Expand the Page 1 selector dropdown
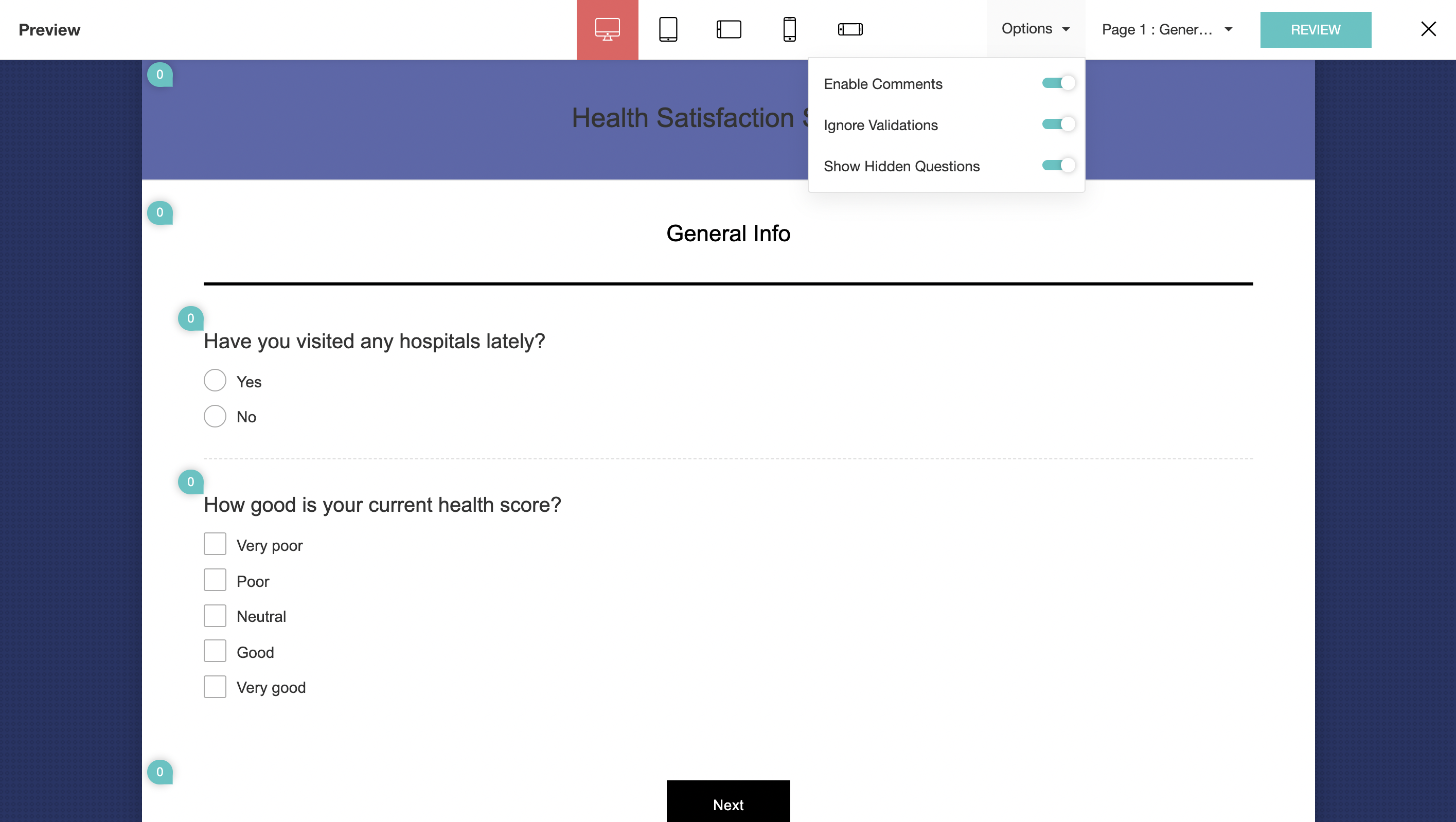This screenshot has width=1456, height=822. click(x=1167, y=29)
